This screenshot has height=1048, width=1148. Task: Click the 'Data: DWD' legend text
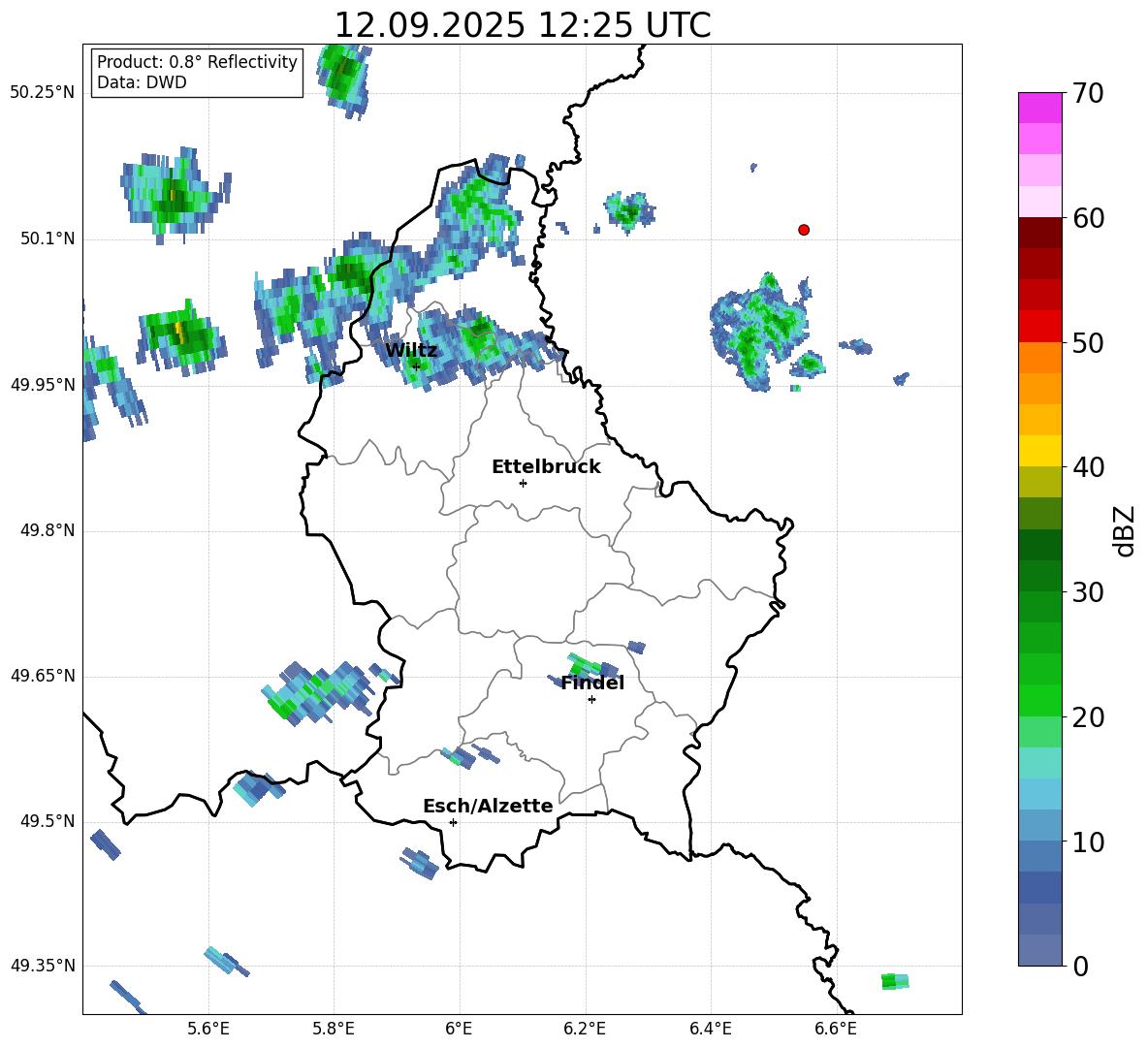142,82
